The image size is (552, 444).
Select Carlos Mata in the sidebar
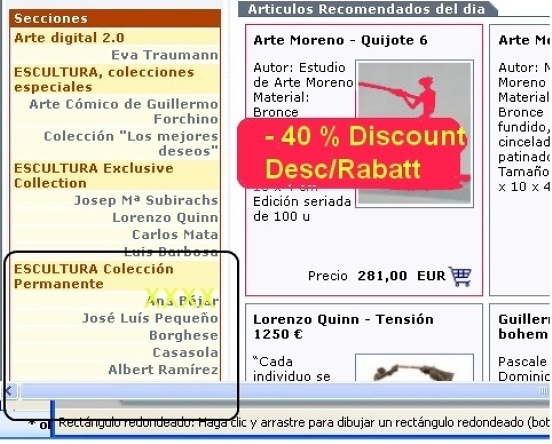[x=175, y=234]
